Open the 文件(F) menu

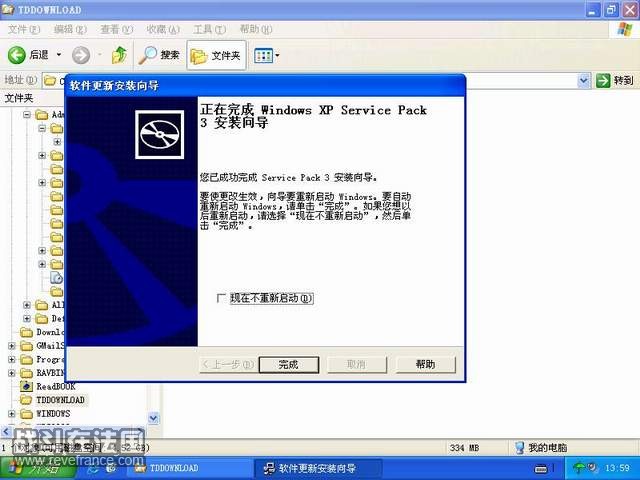point(24,29)
